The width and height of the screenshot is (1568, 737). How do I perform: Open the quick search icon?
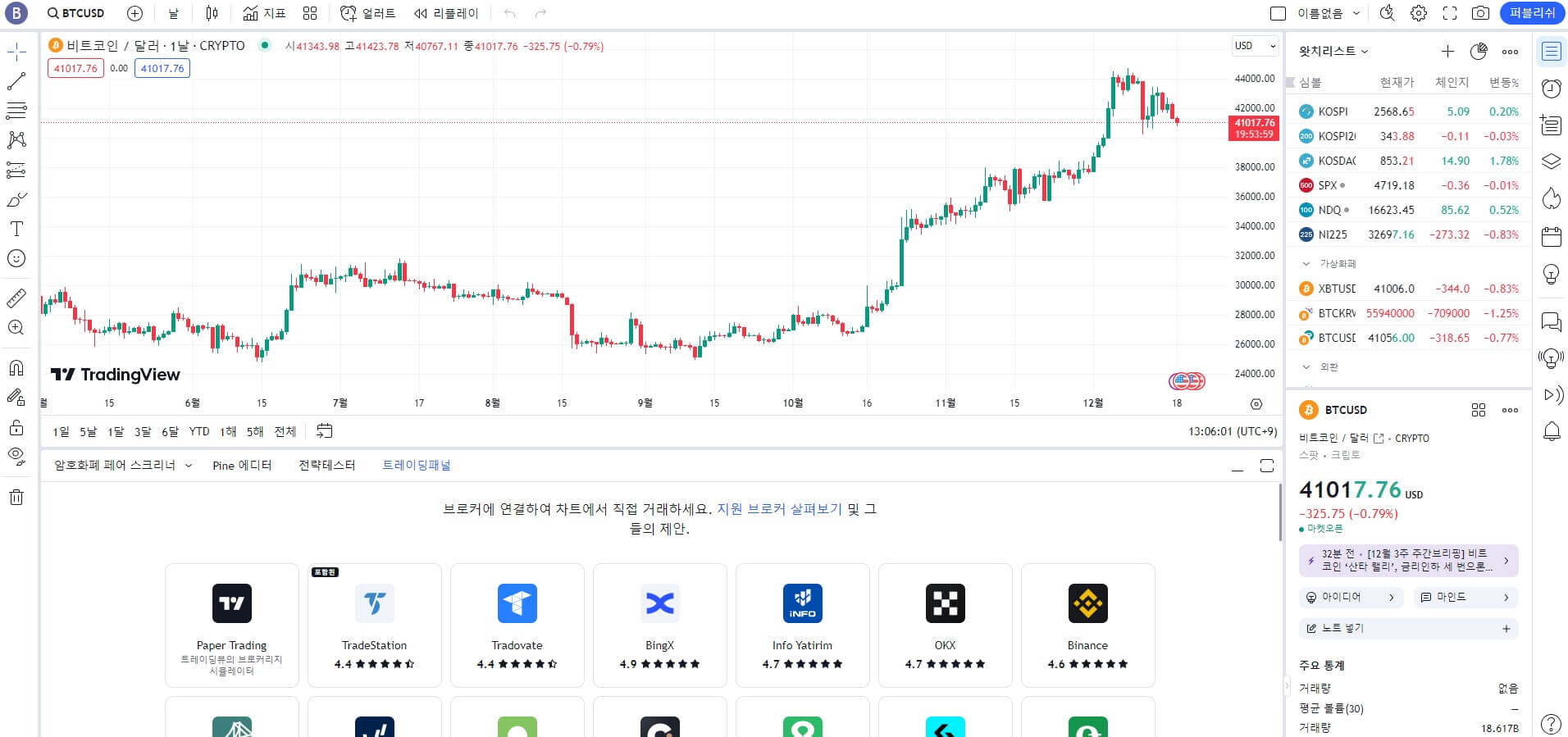tap(1387, 13)
